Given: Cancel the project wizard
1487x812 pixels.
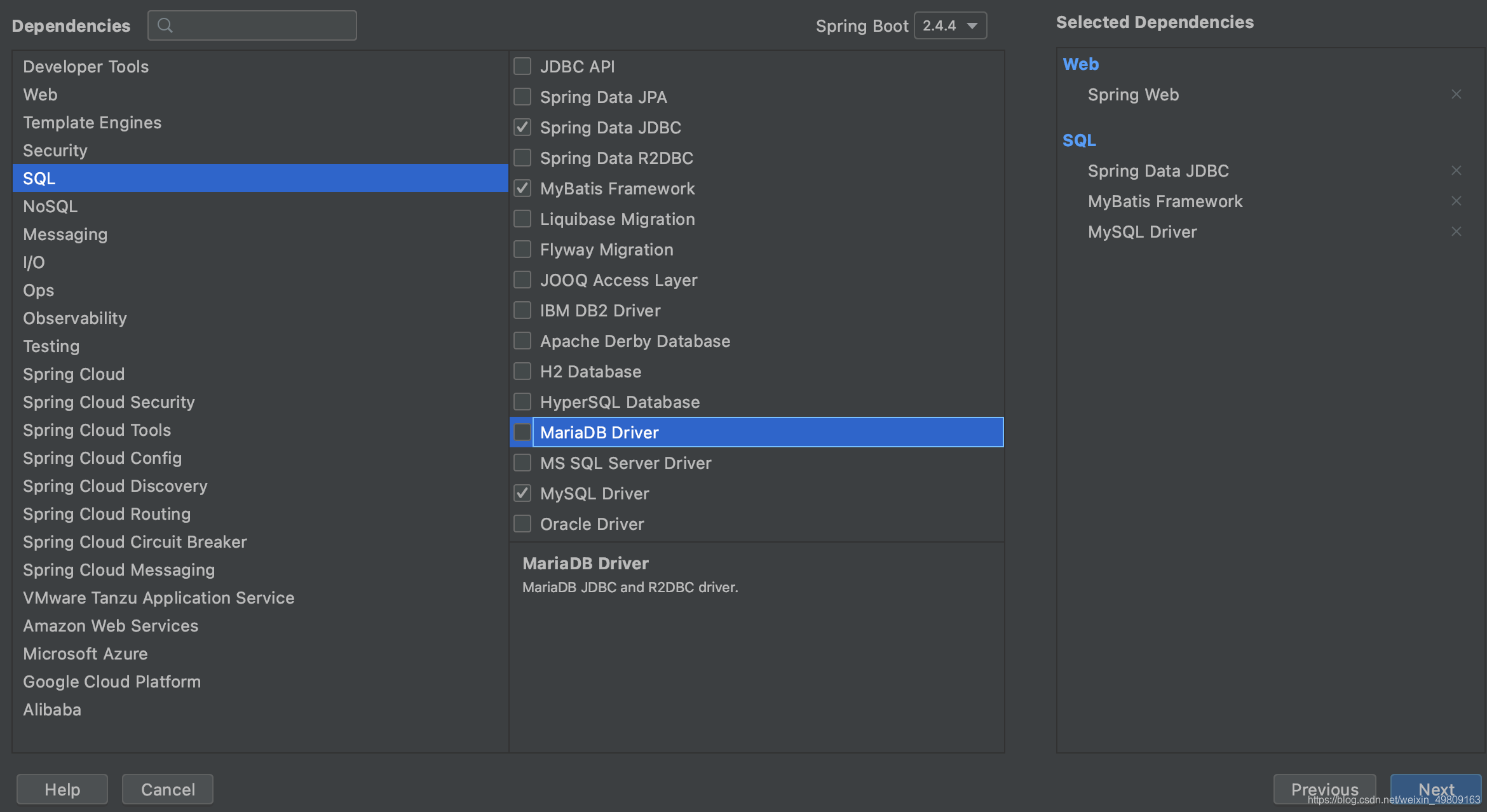Looking at the screenshot, I should tap(168, 789).
